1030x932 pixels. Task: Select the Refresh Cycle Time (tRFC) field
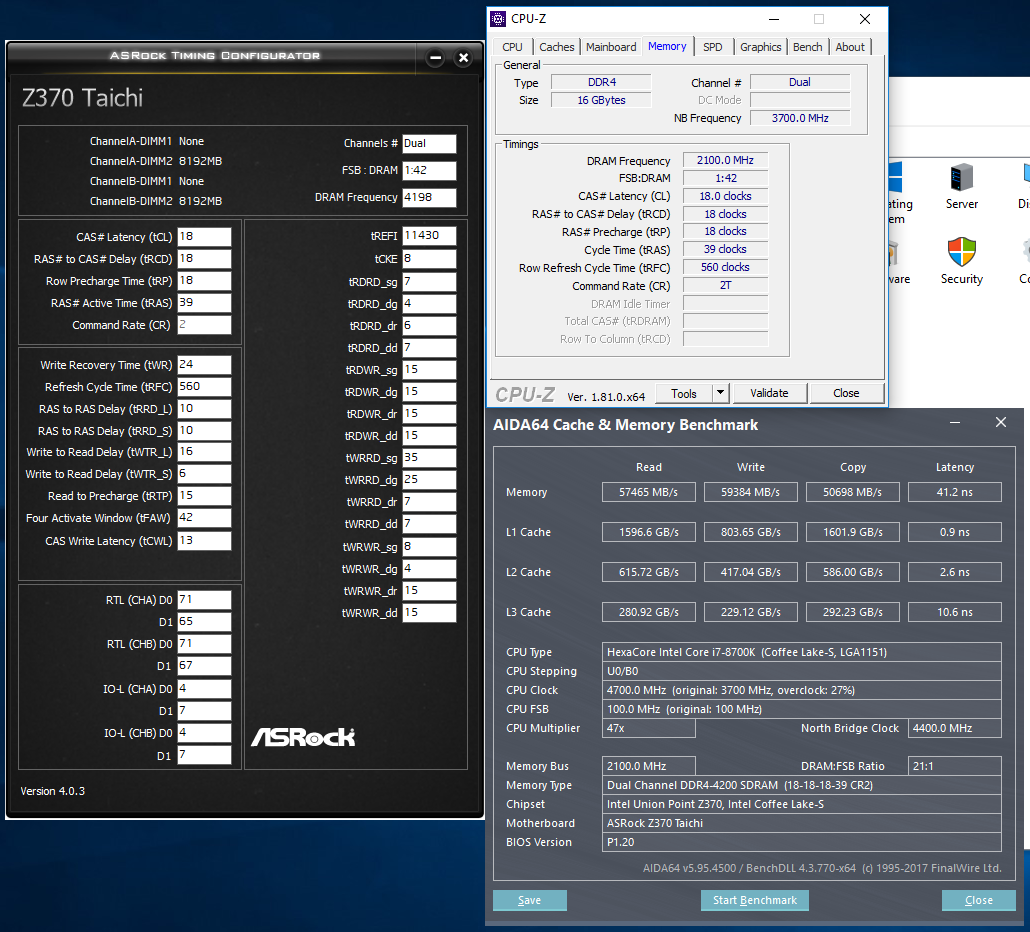(204, 387)
